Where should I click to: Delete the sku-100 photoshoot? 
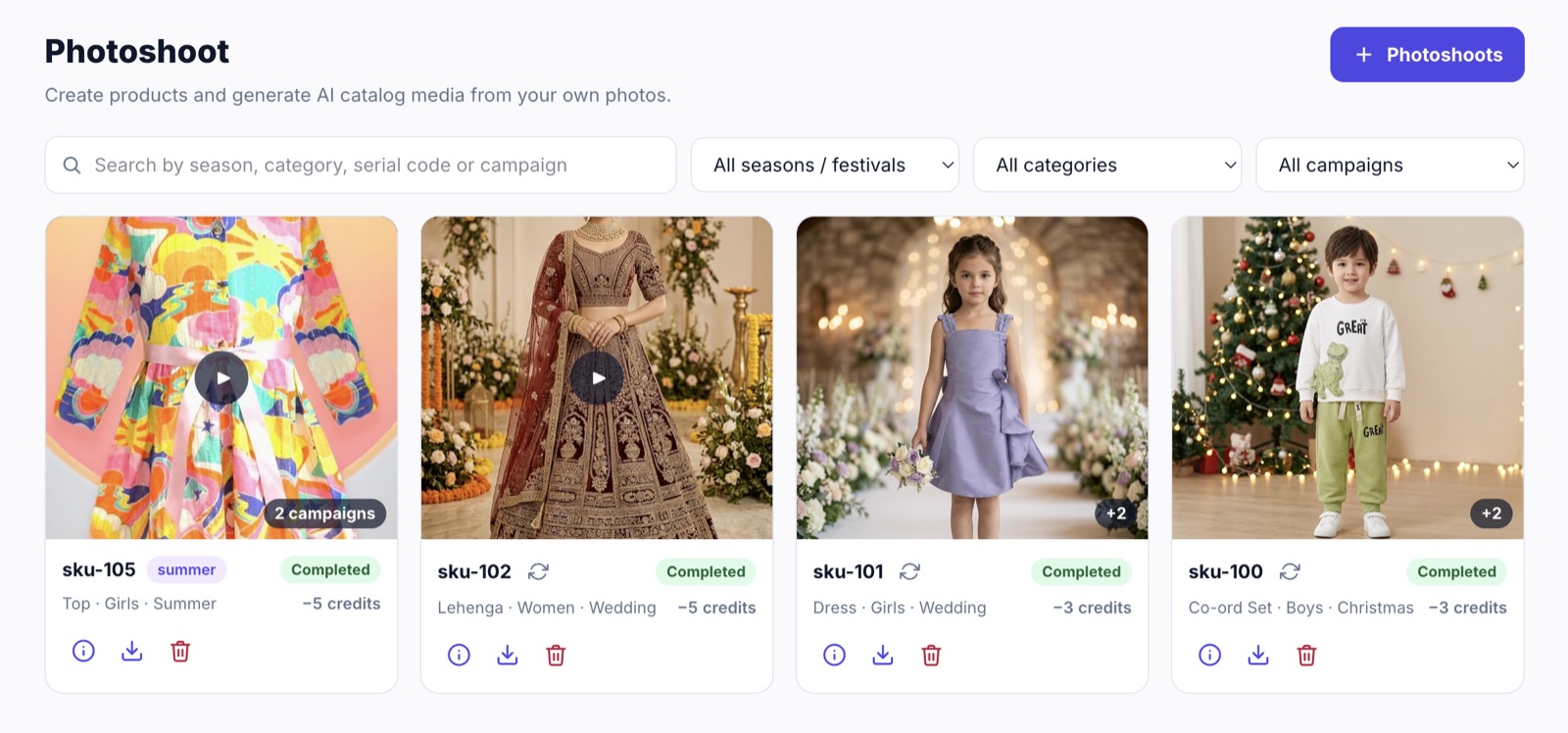pyautogui.click(x=1306, y=655)
